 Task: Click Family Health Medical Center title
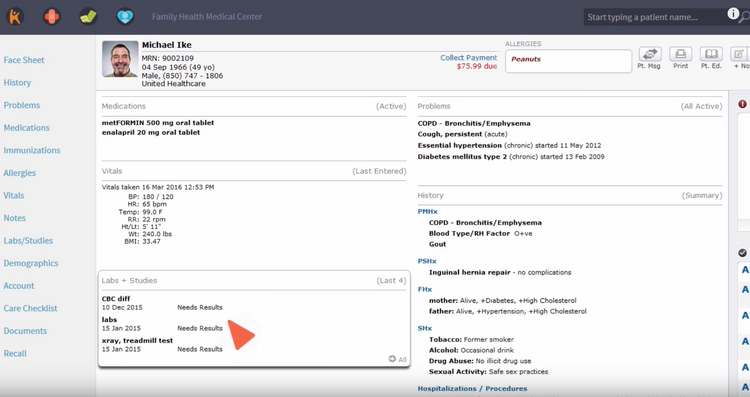point(207,17)
